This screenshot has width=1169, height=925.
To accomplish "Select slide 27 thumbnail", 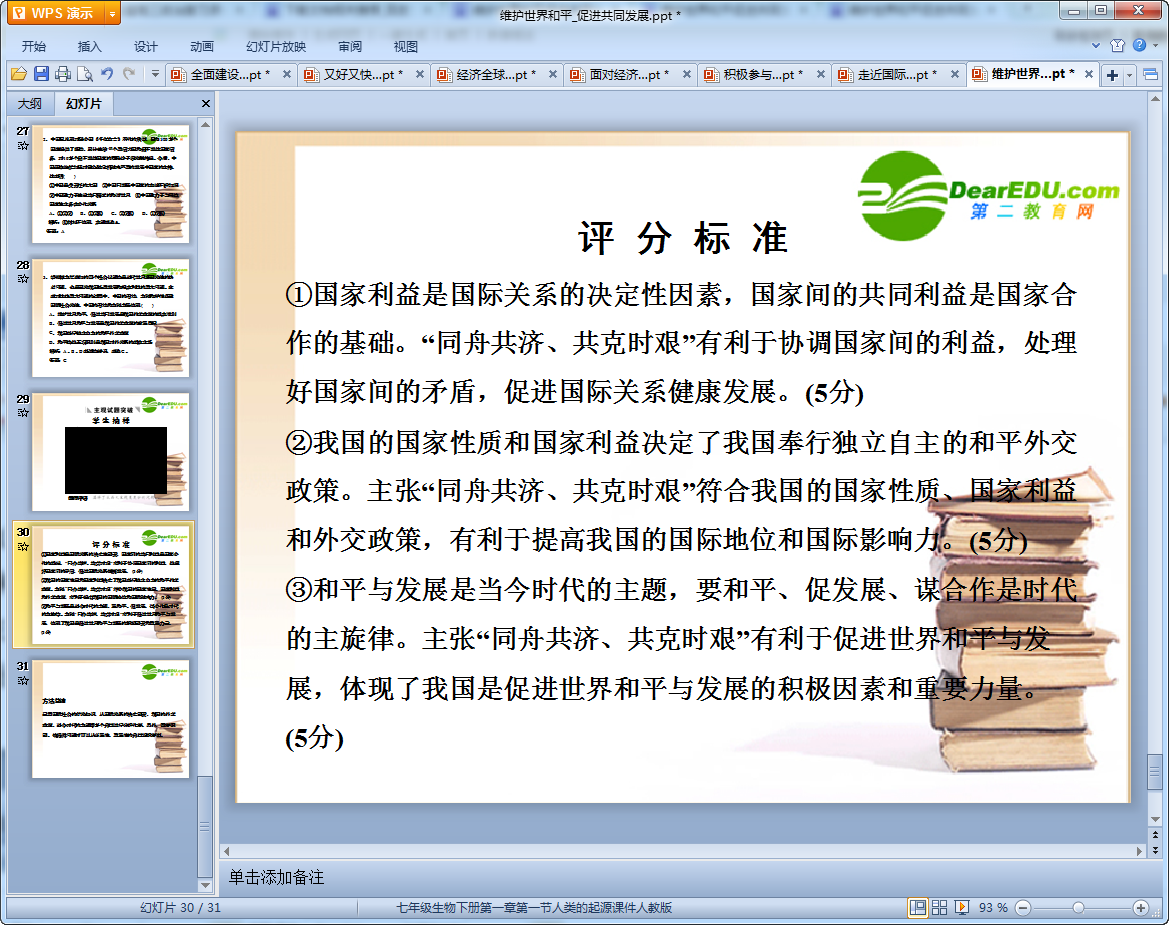I will (111, 184).
